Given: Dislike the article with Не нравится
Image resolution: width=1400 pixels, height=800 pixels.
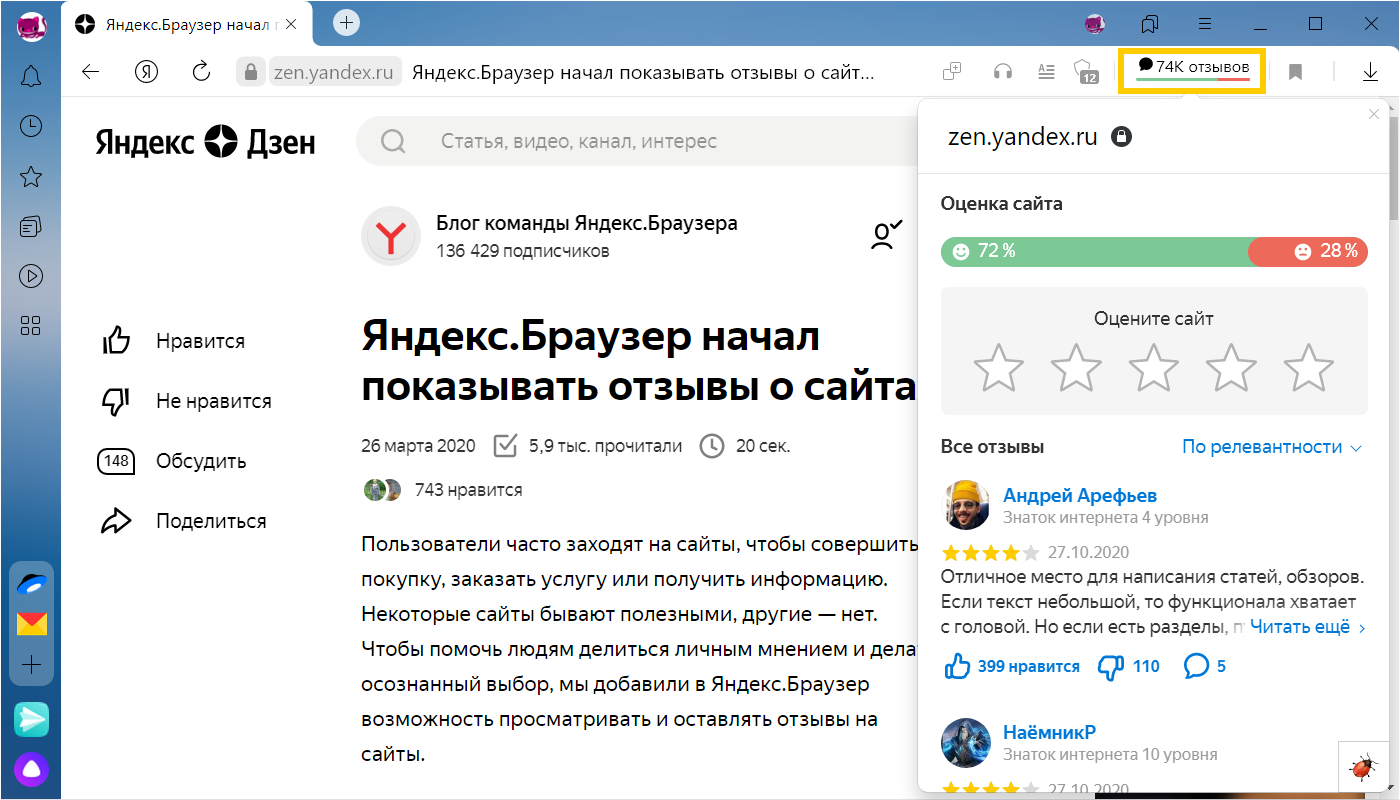Looking at the screenshot, I should tap(186, 401).
